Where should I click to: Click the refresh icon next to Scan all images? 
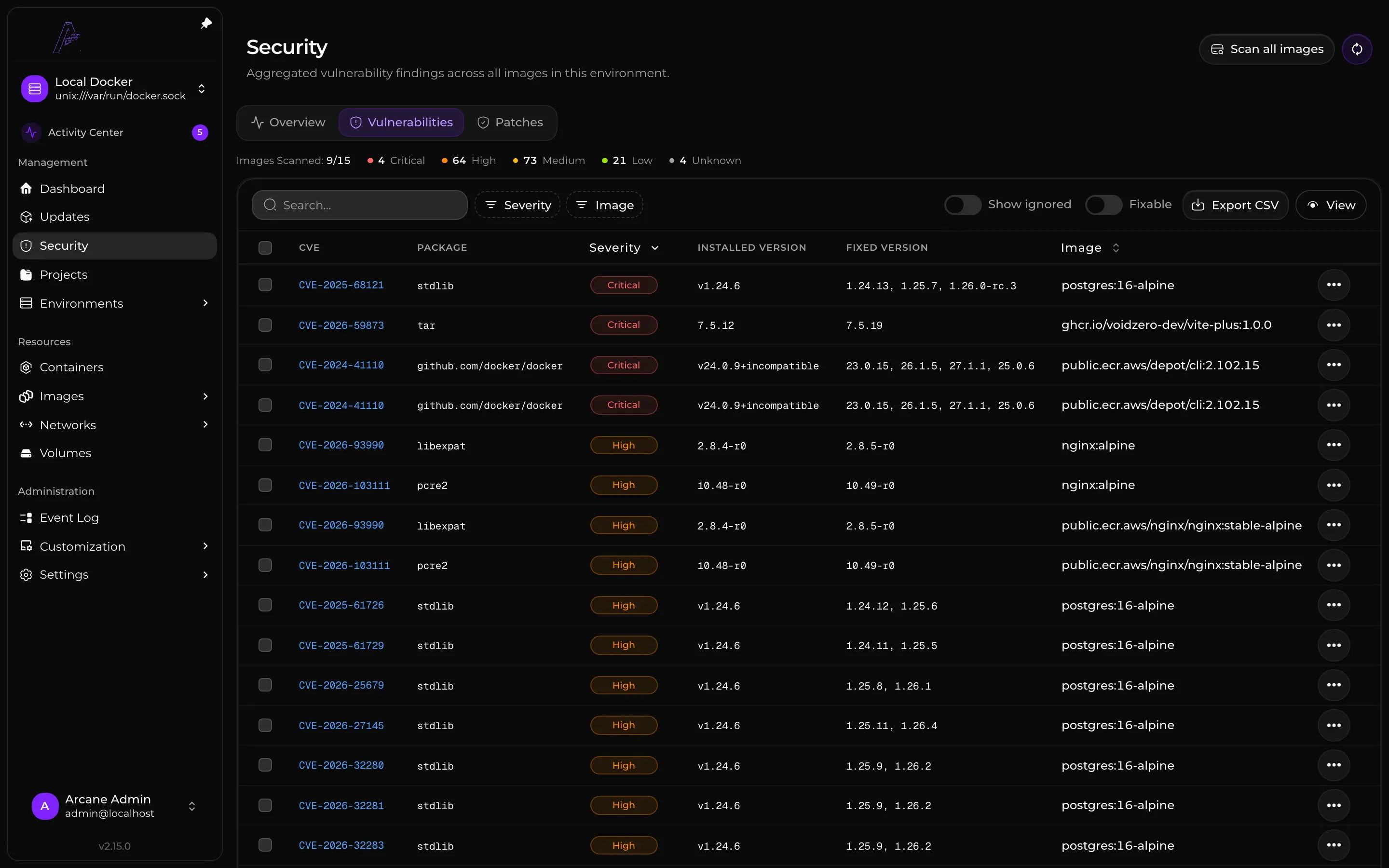coord(1357,49)
